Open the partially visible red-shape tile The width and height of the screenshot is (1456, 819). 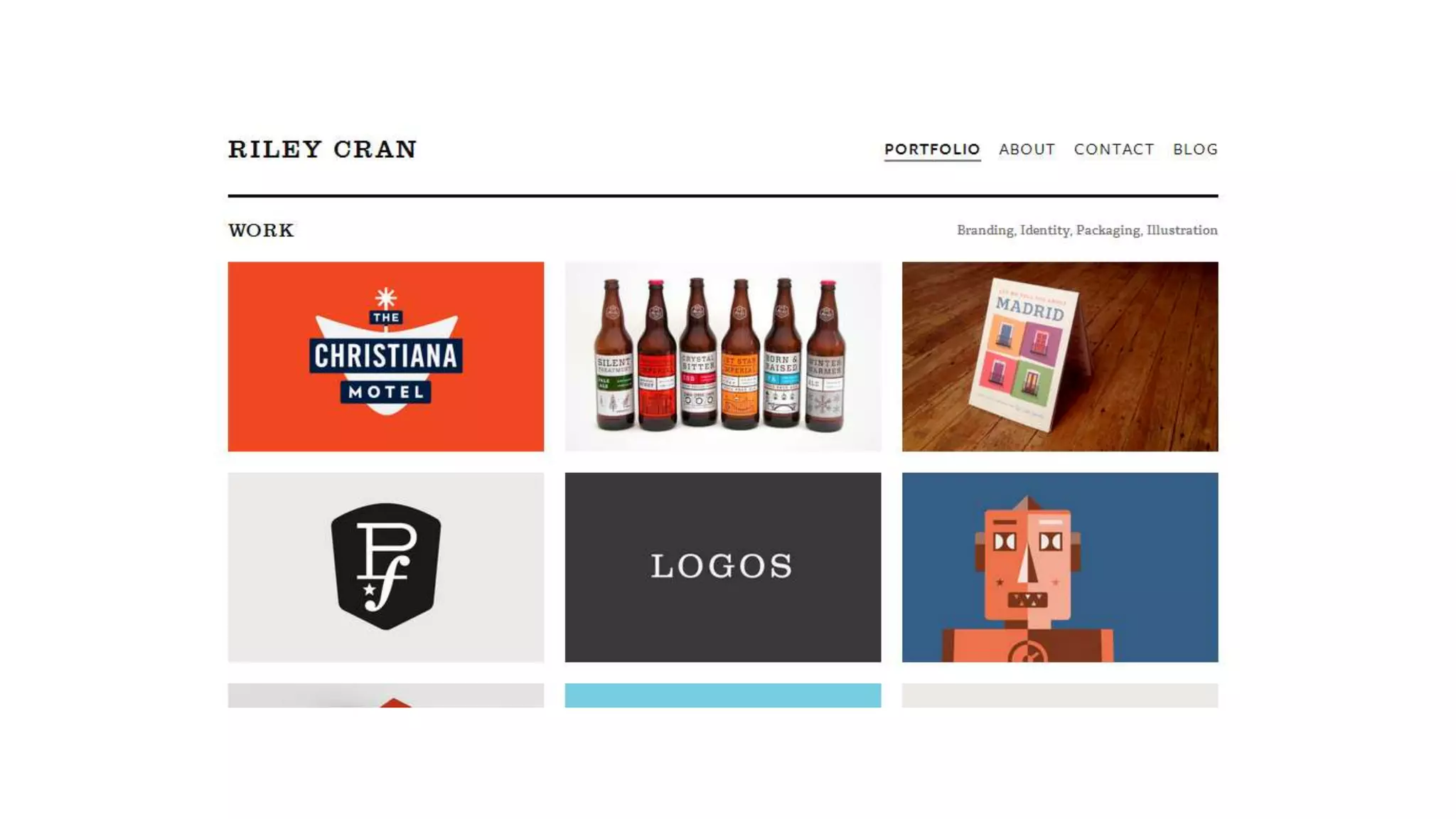(385, 695)
